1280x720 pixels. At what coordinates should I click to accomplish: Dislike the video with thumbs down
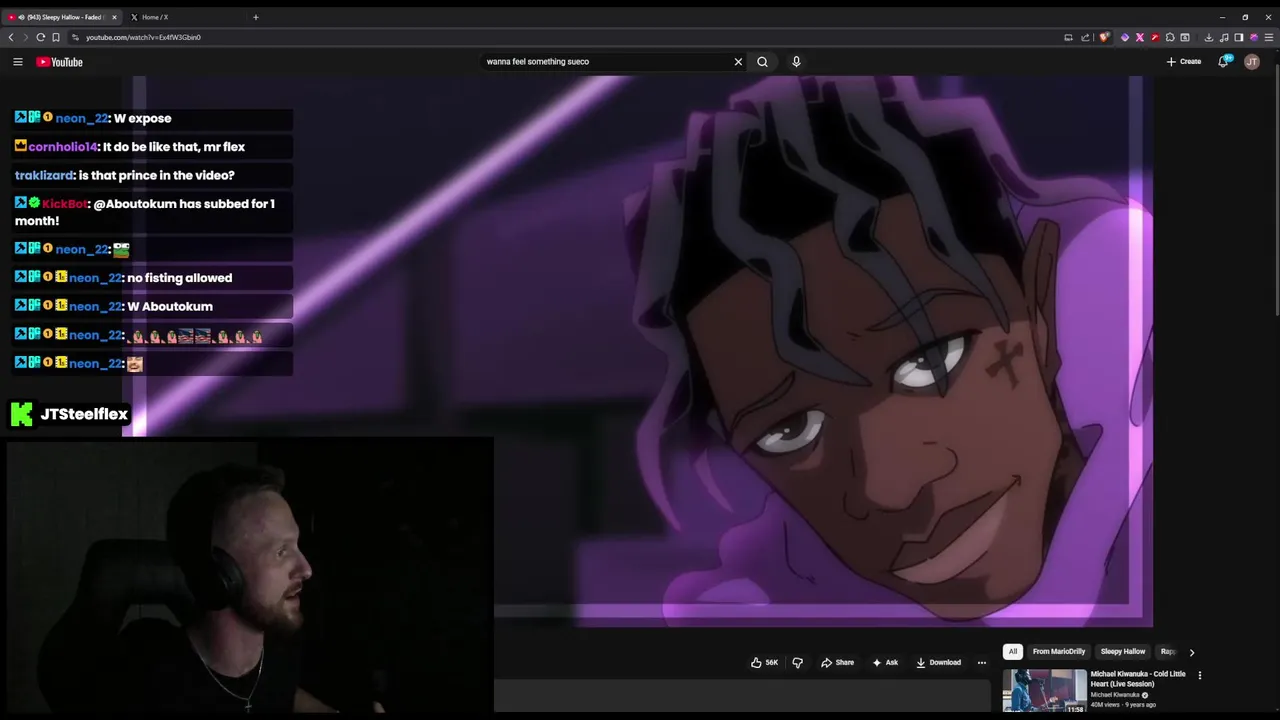797,662
